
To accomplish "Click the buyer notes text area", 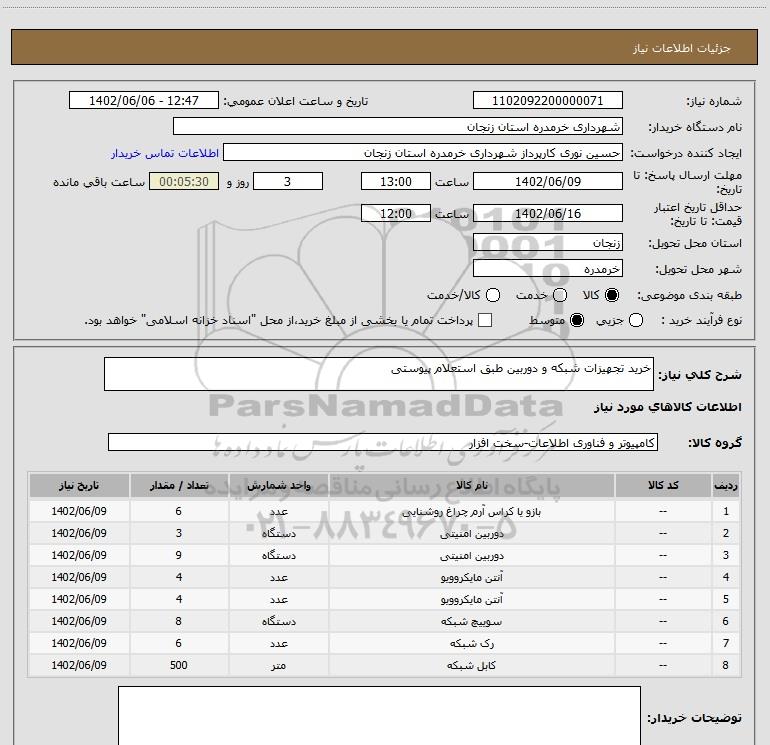I will pyautogui.click(x=379, y=716).
